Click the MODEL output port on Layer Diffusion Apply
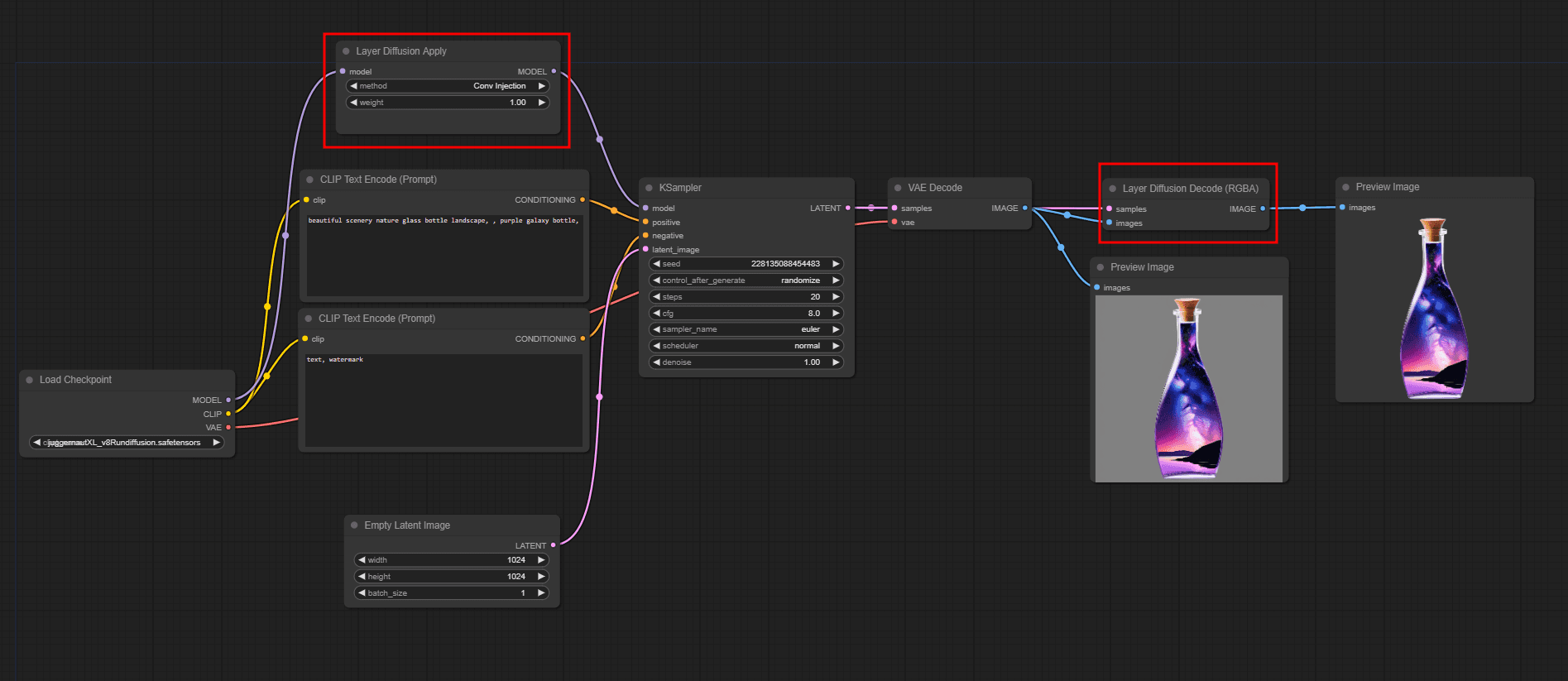The image size is (1568, 681). click(554, 72)
